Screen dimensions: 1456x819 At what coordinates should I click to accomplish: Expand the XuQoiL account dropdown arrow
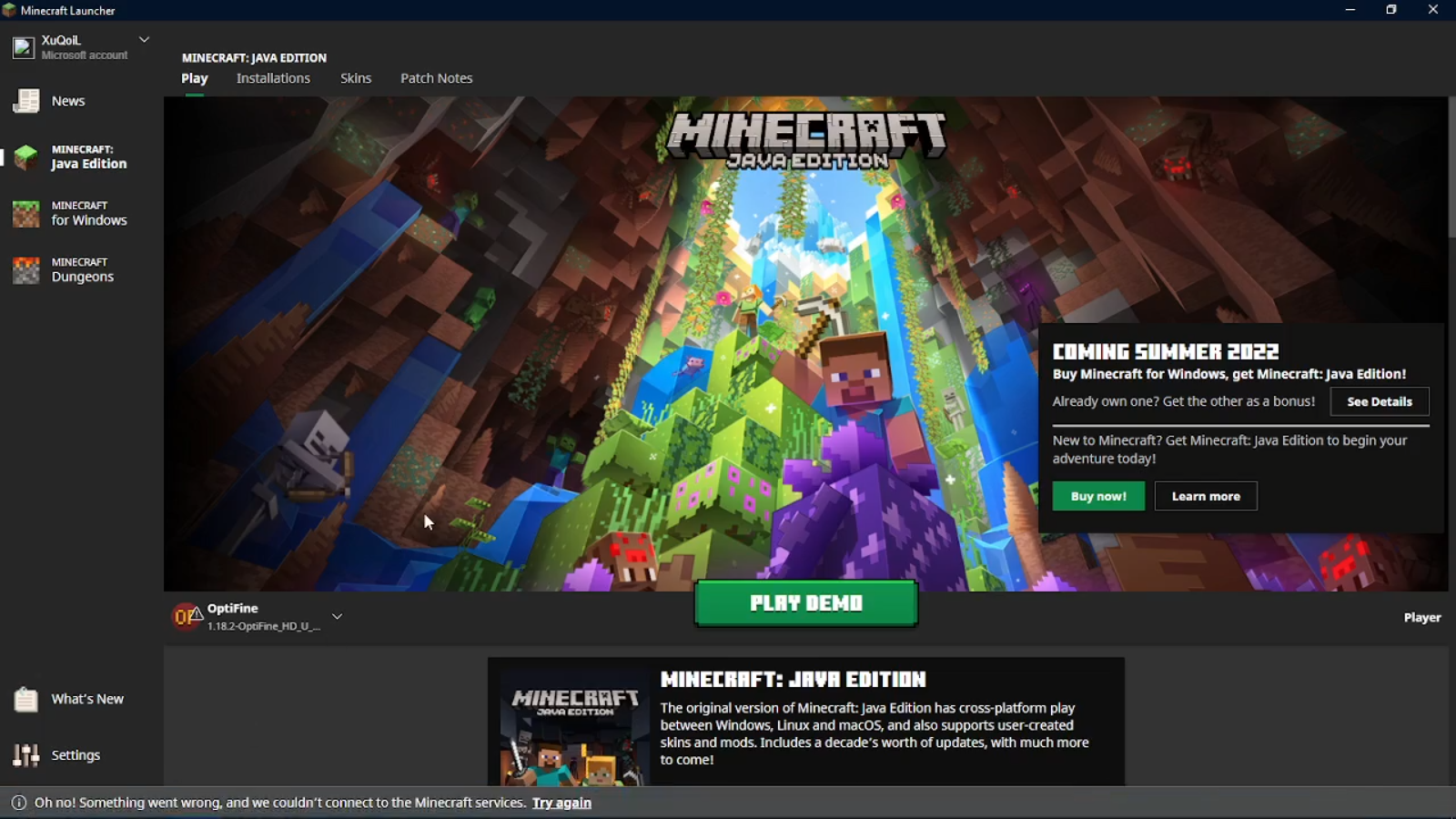tap(144, 40)
